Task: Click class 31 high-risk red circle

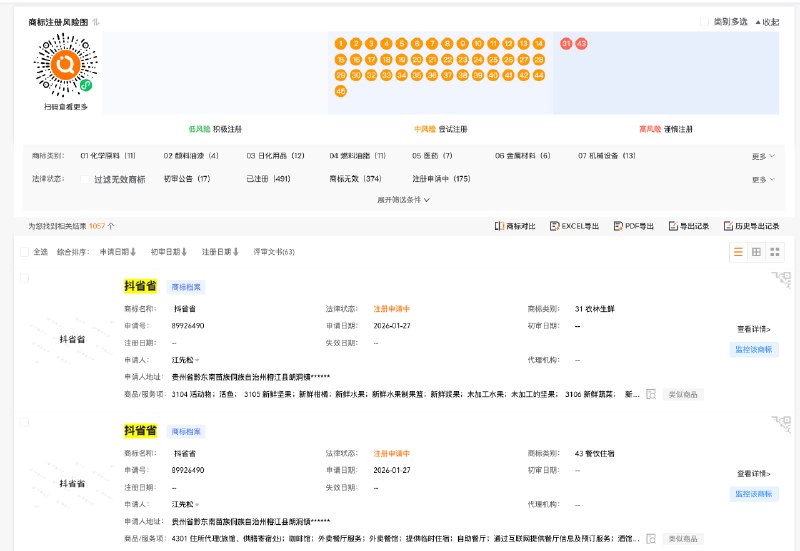Action: (566, 44)
